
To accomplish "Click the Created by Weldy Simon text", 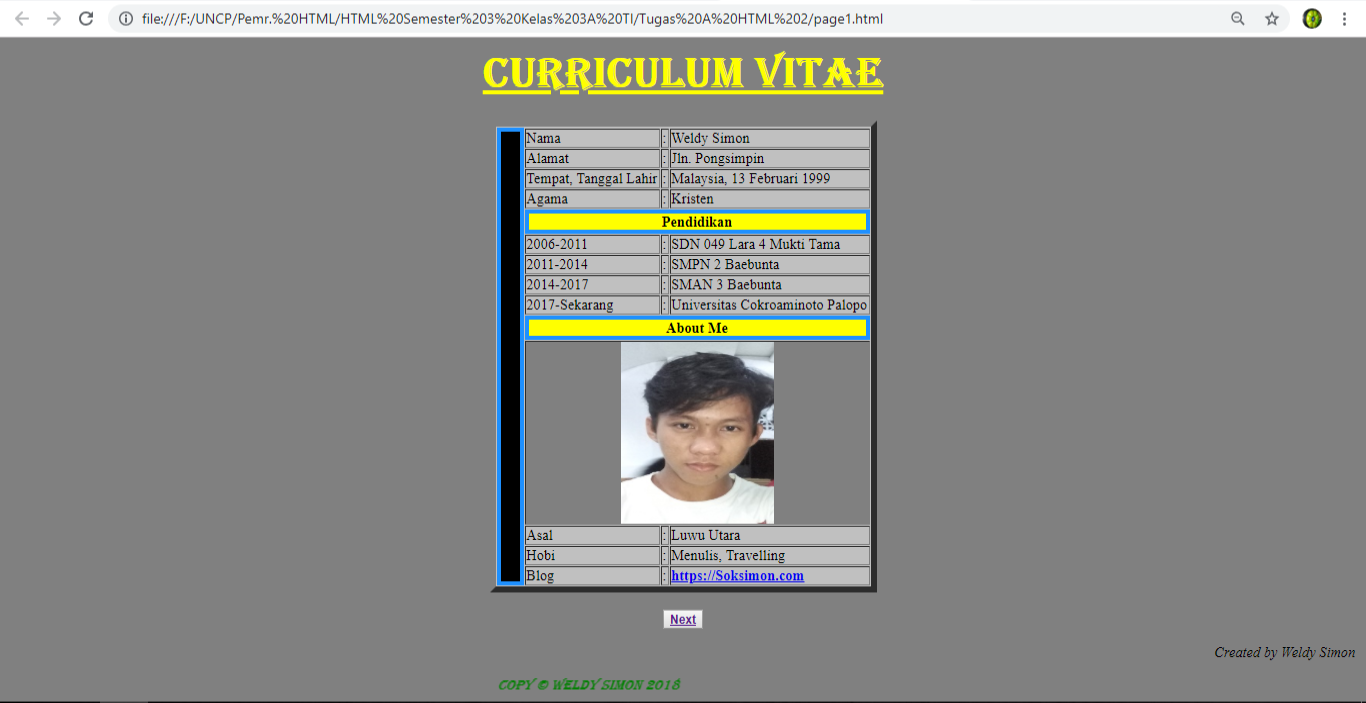I will pos(1285,653).
